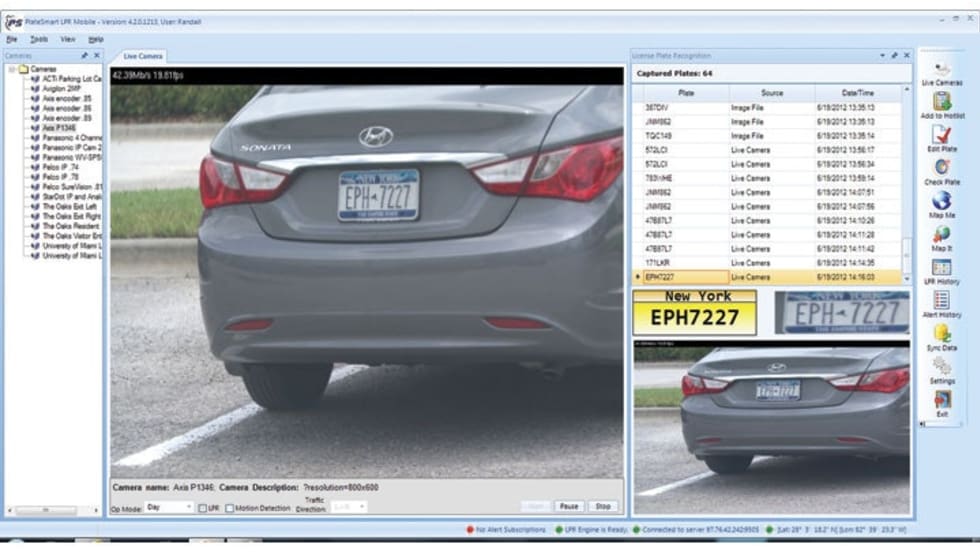
Task: Open the Tools menu
Action: point(38,39)
